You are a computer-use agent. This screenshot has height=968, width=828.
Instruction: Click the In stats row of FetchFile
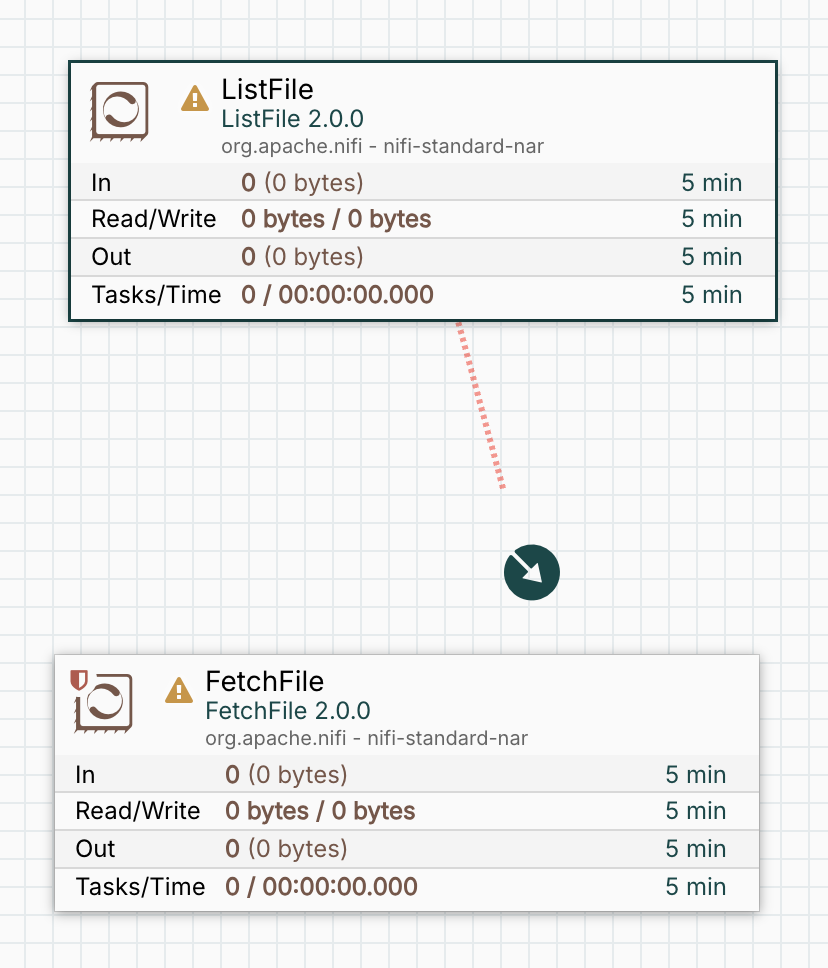pos(406,775)
